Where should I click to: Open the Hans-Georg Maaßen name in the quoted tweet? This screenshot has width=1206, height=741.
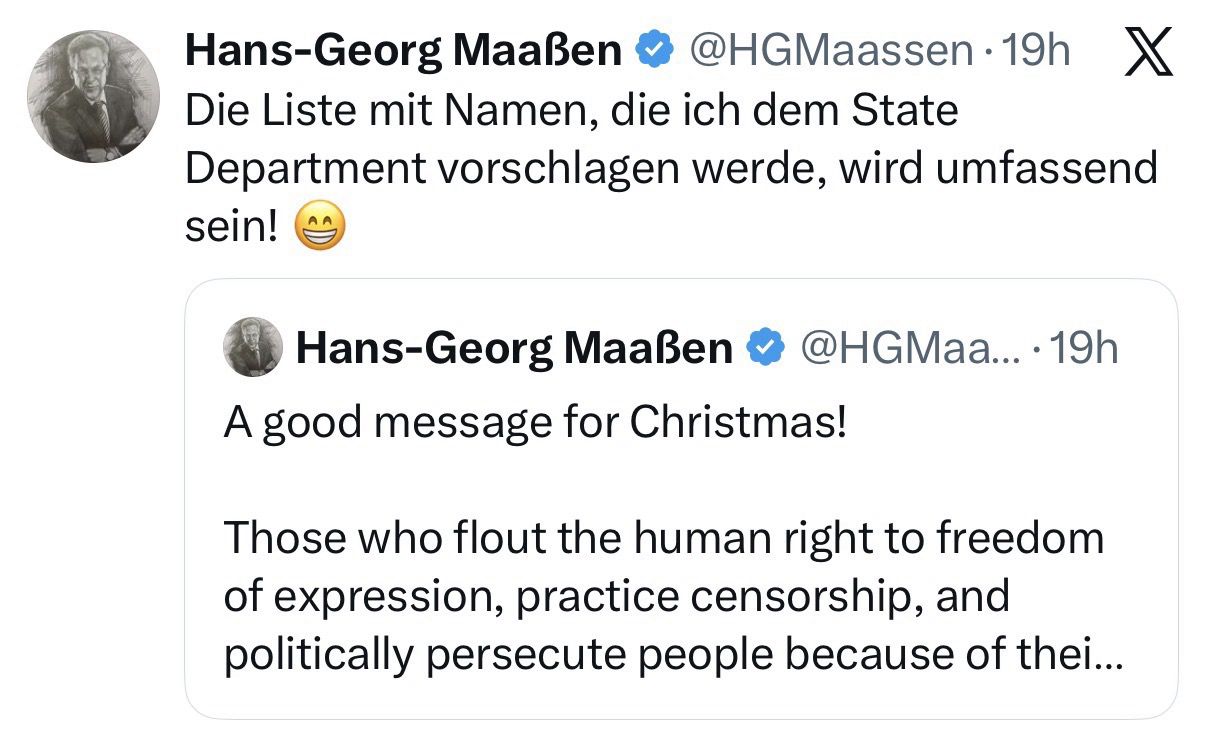click(x=515, y=348)
